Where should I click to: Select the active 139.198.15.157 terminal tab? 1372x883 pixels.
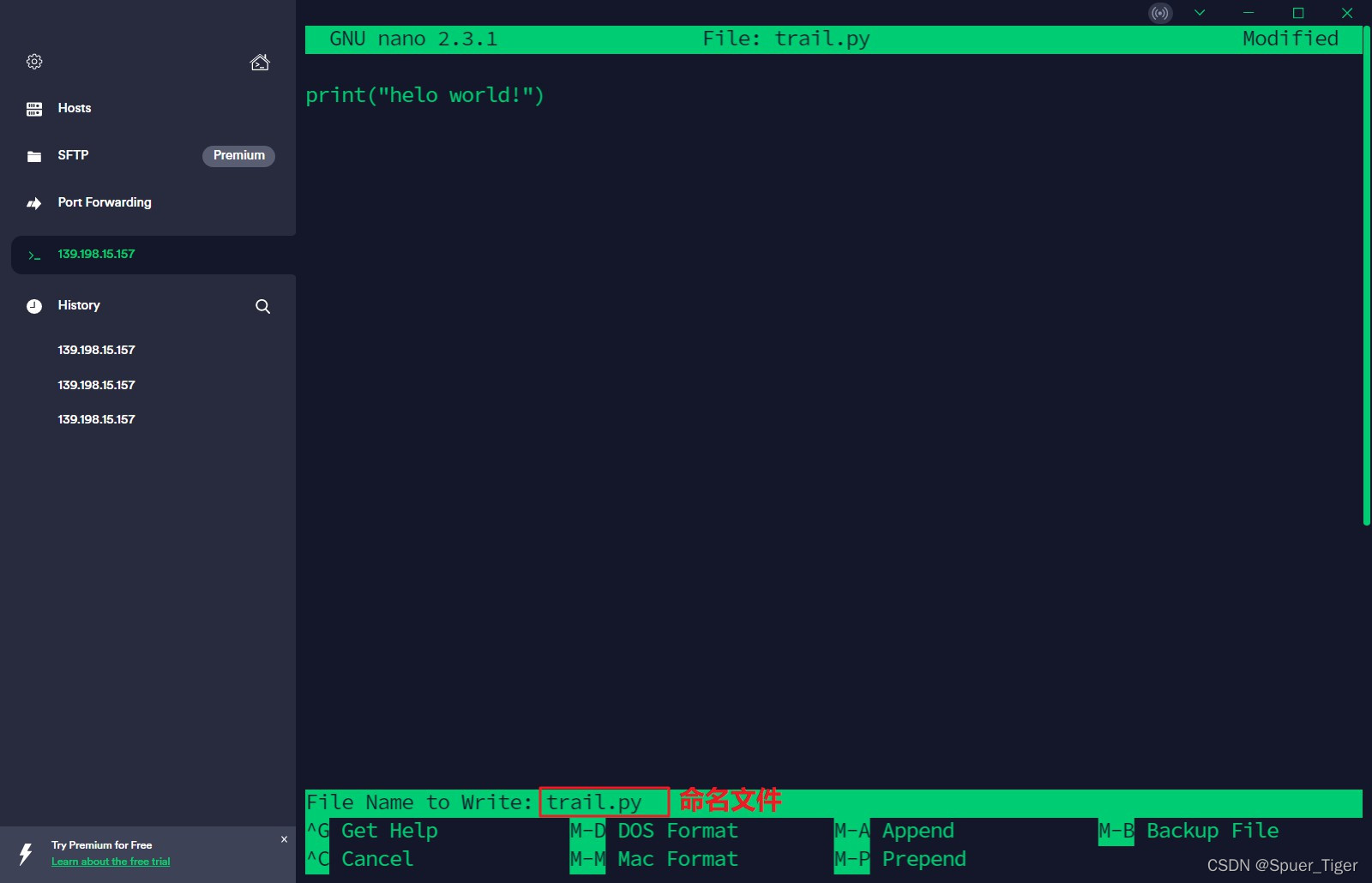pyautogui.click(x=153, y=255)
